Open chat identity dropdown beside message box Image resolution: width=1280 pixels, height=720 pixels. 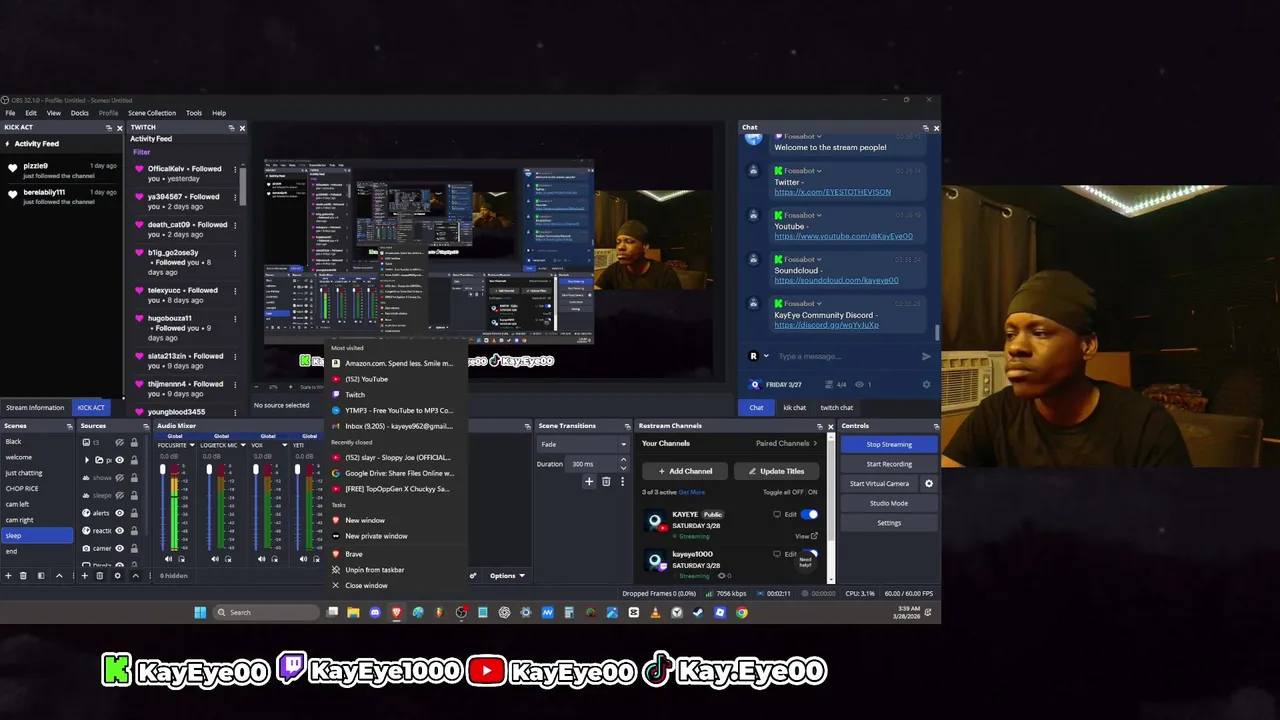[766, 356]
